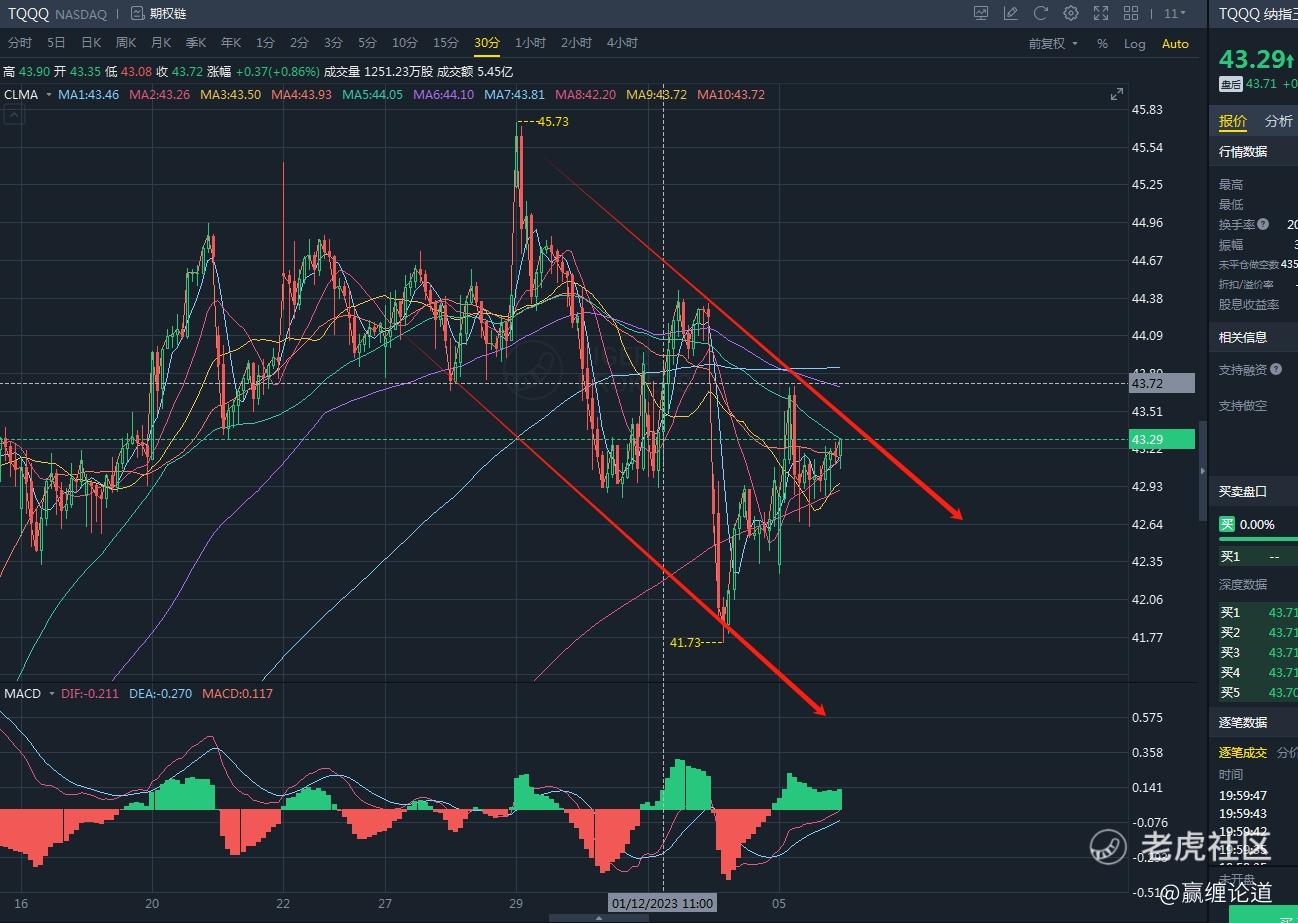The height and width of the screenshot is (923, 1298).
Task: Open the 11 layout number dropdown
Action: 1175,13
